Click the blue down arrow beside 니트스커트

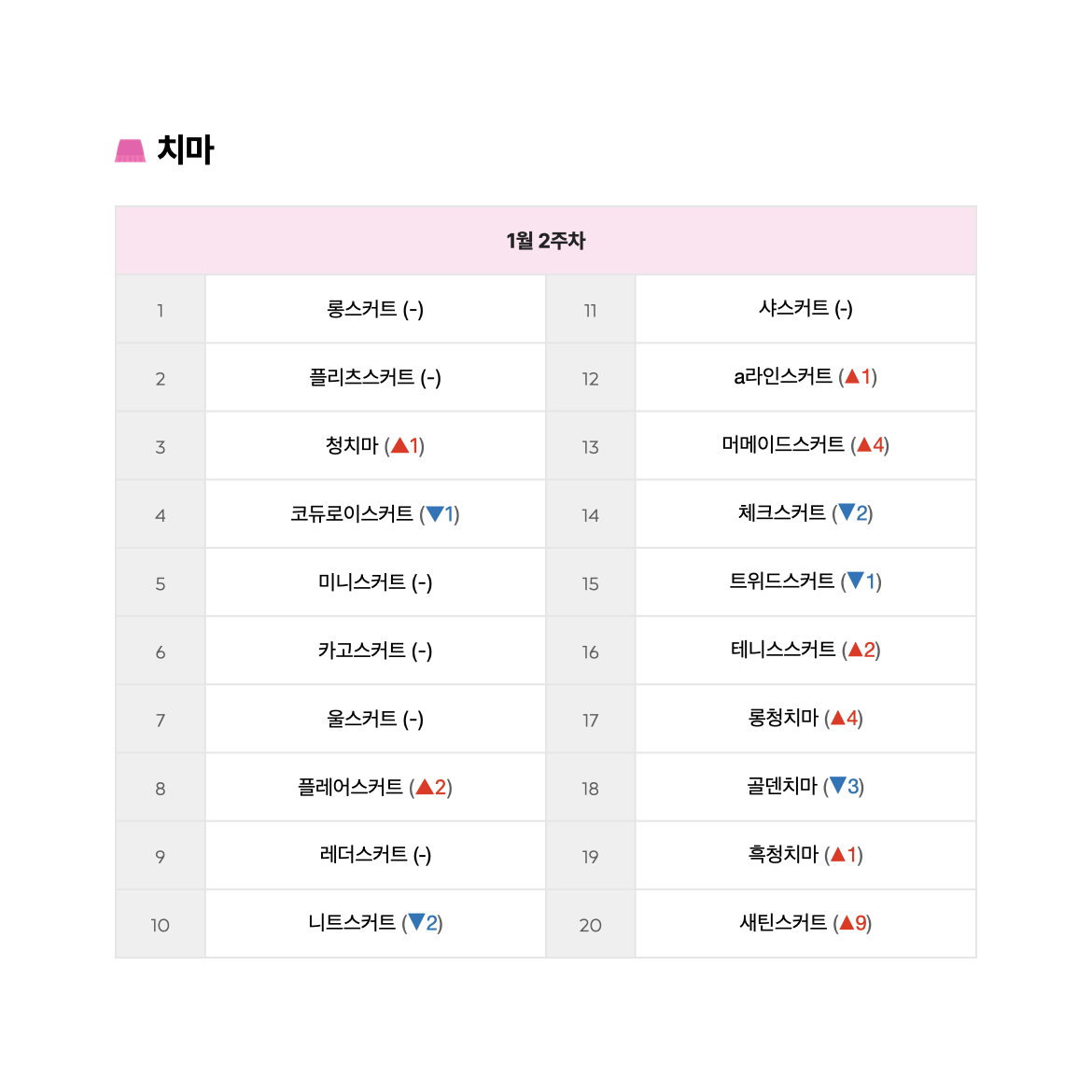point(416,922)
